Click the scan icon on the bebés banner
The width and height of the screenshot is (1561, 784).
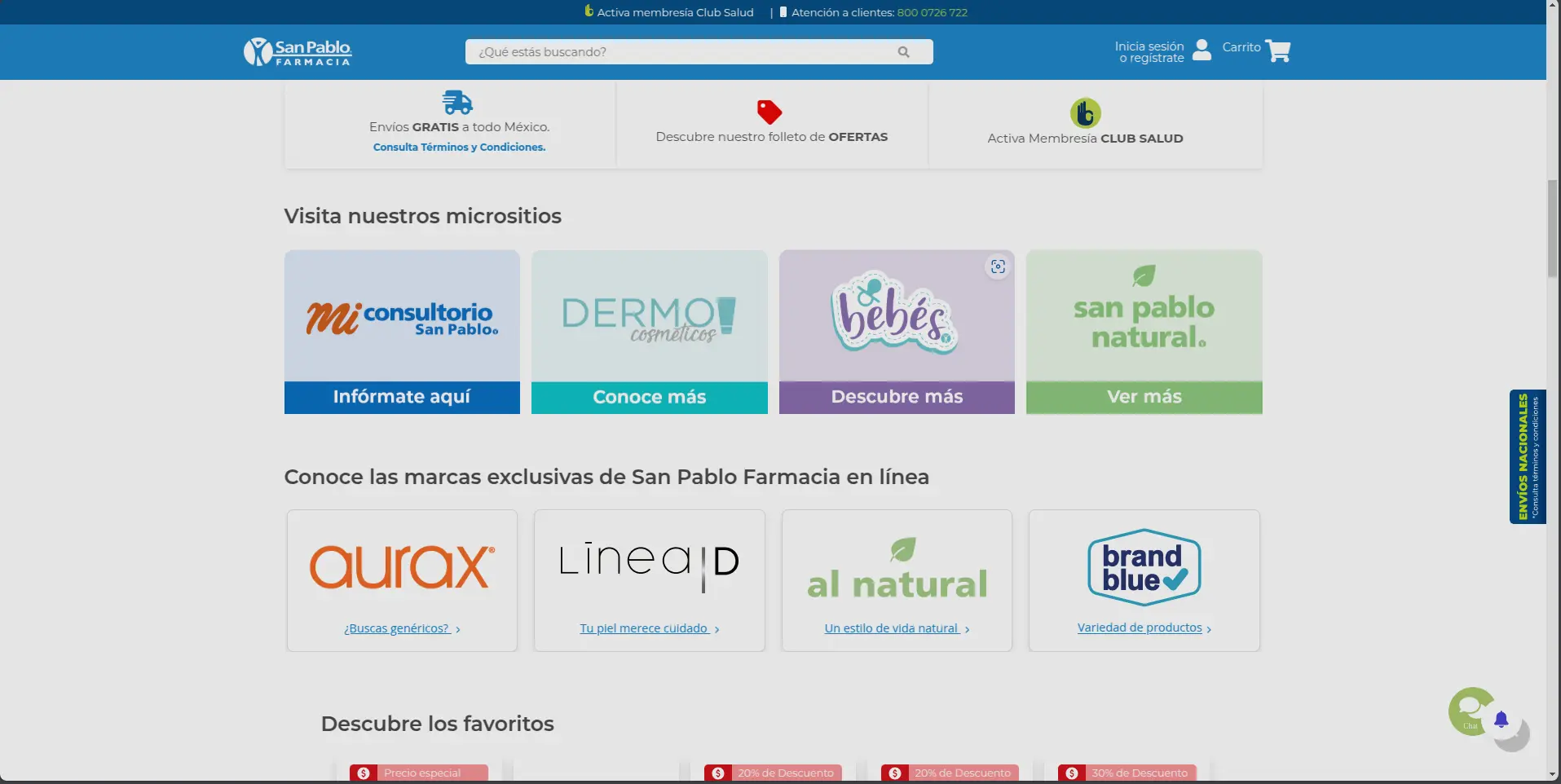998,266
